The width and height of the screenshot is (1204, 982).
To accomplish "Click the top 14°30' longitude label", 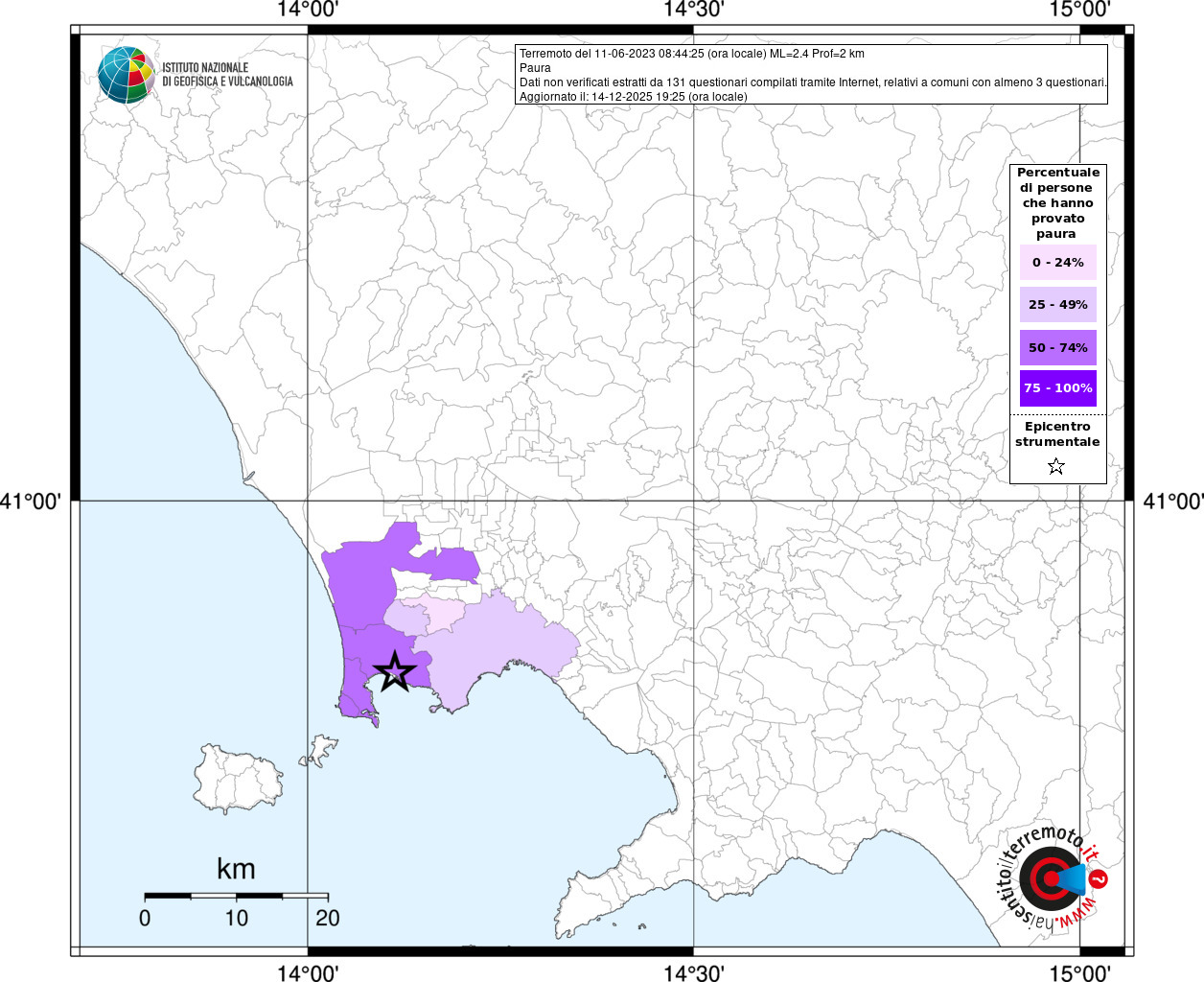I will coord(693,10).
